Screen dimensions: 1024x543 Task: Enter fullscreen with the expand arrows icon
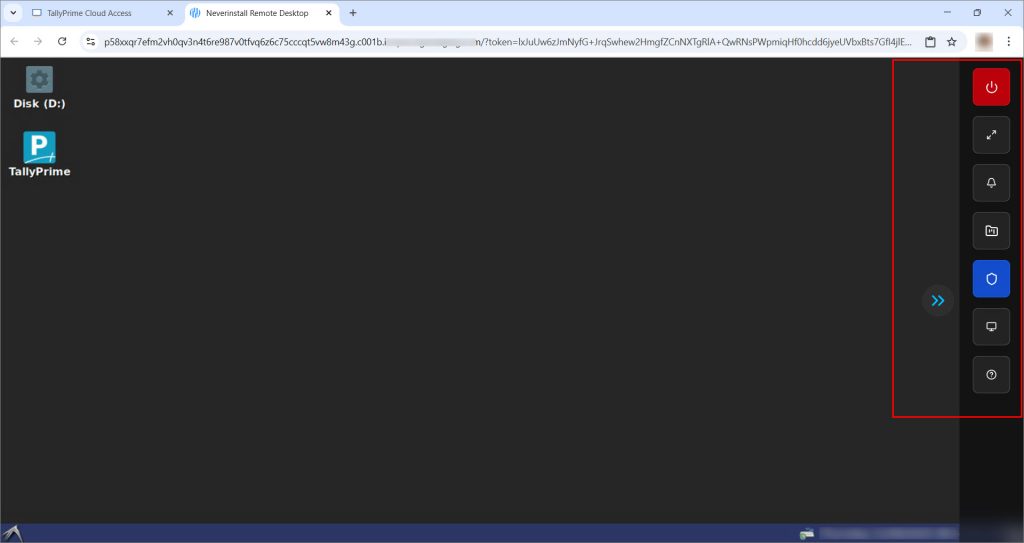(991, 135)
